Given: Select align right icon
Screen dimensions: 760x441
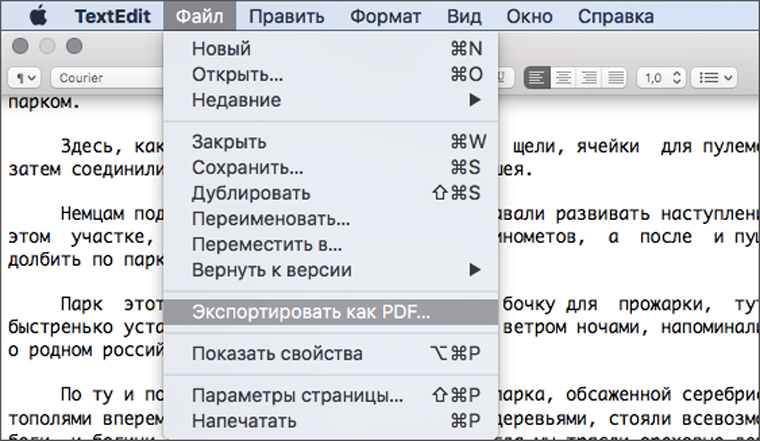Looking at the screenshot, I should (x=590, y=77).
